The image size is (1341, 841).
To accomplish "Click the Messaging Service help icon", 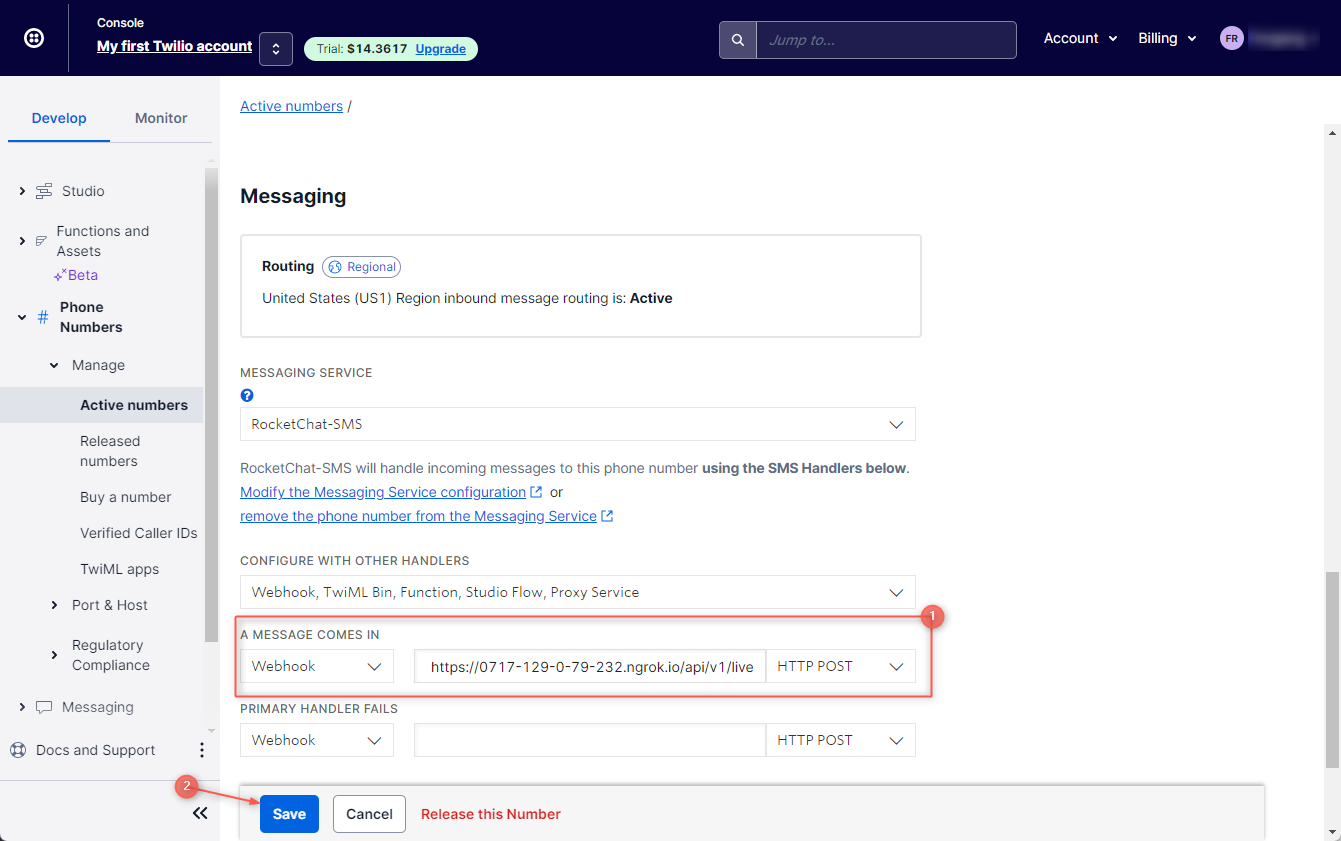I will pyautogui.click(x=247, y=395).
